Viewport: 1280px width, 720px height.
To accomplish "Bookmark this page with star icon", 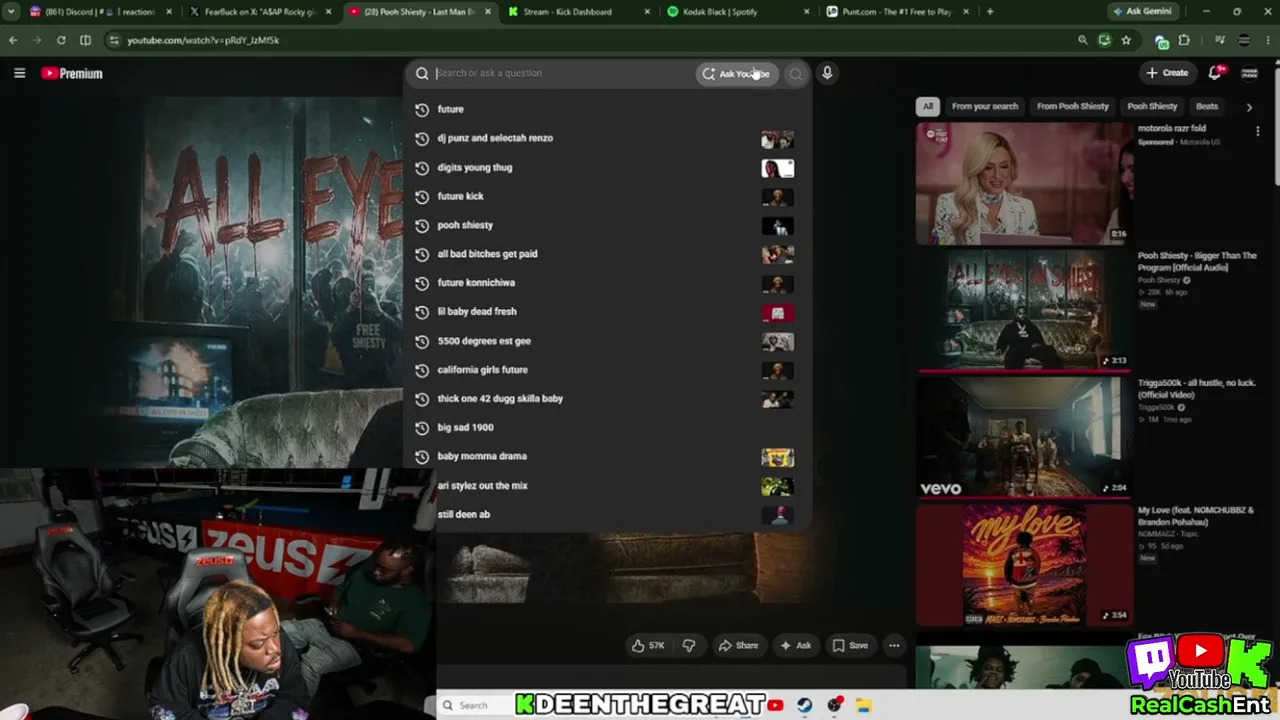I will coord(1126,40).
